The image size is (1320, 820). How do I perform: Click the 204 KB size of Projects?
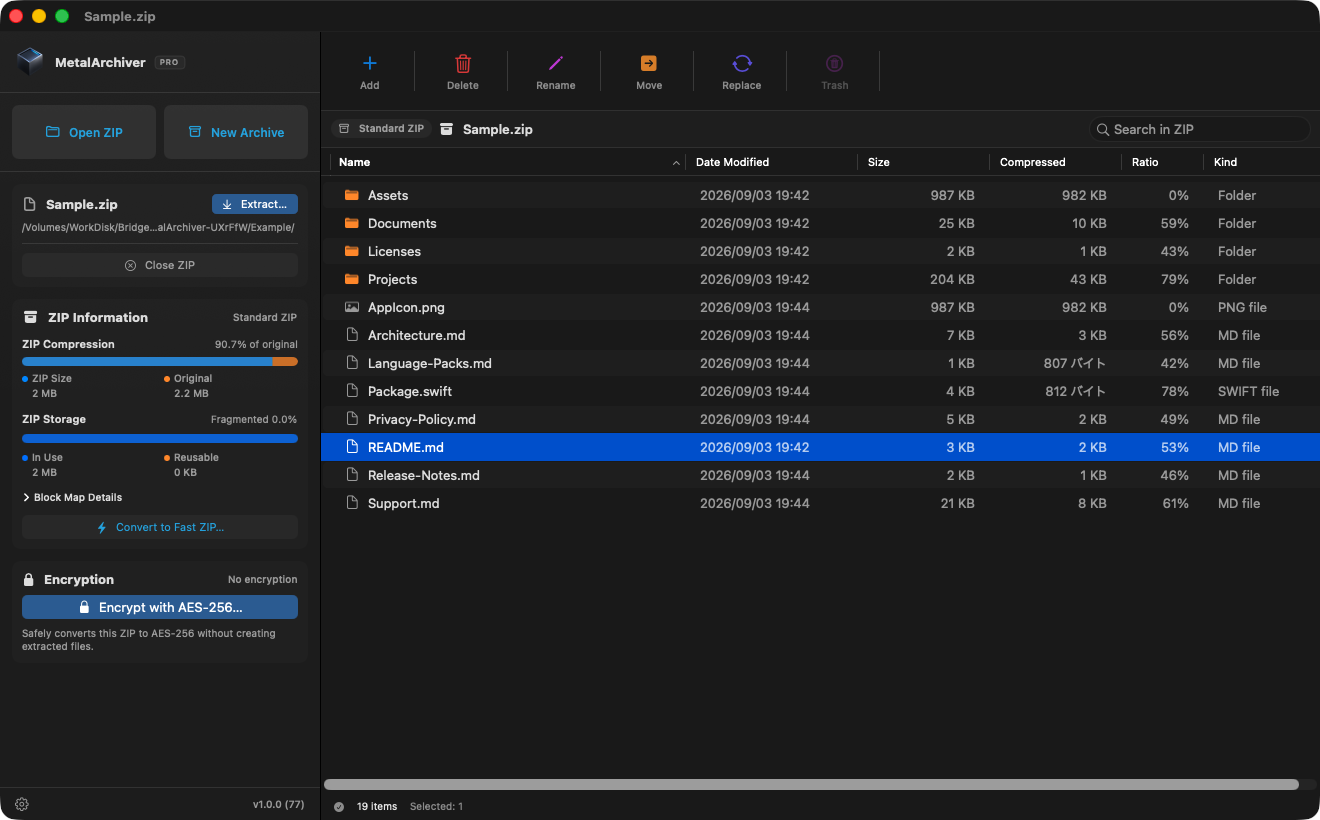(953, 279)
